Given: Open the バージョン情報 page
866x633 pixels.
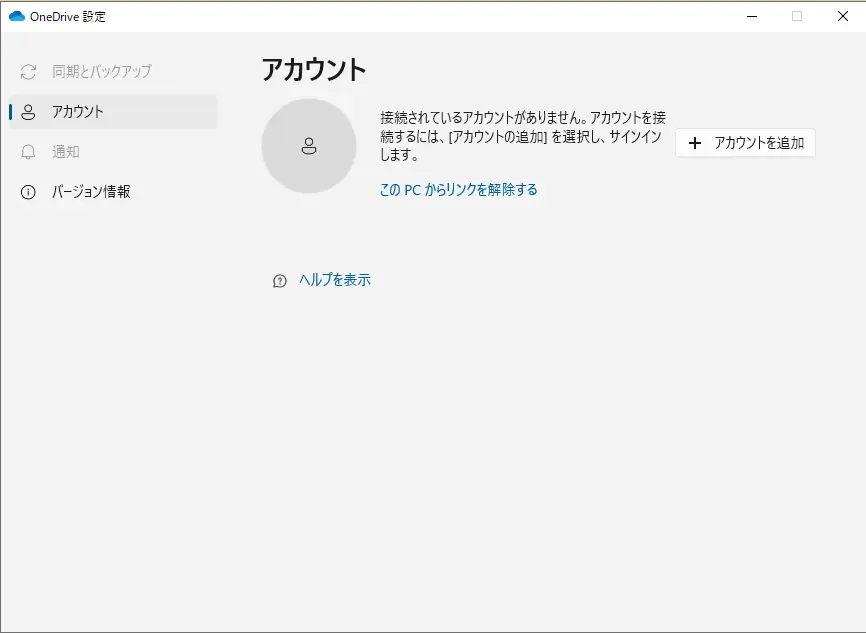Looking at the screenshot, I should tap(91, 192).
